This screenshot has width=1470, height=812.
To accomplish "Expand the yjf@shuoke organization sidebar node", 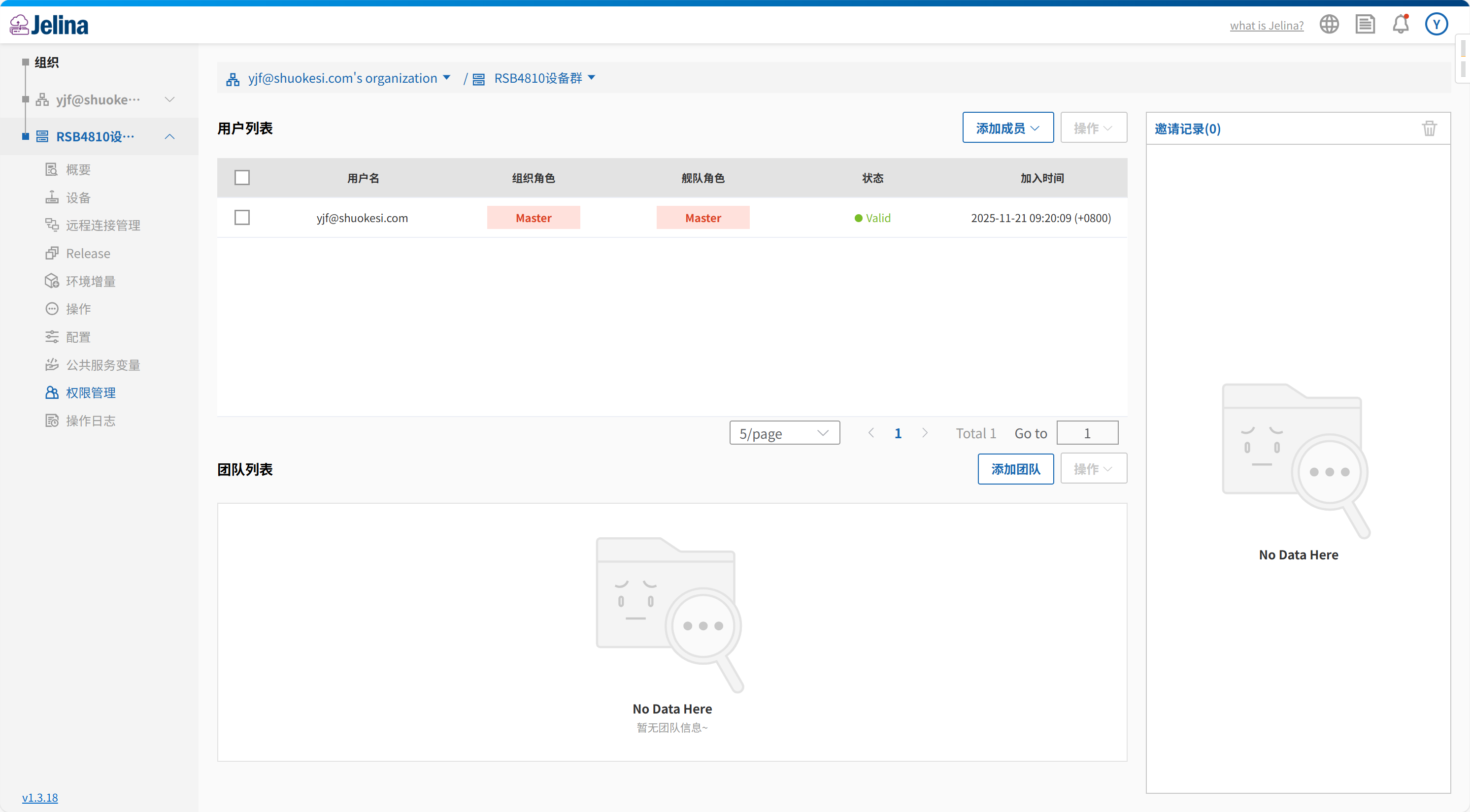I will tap(169, 100).
